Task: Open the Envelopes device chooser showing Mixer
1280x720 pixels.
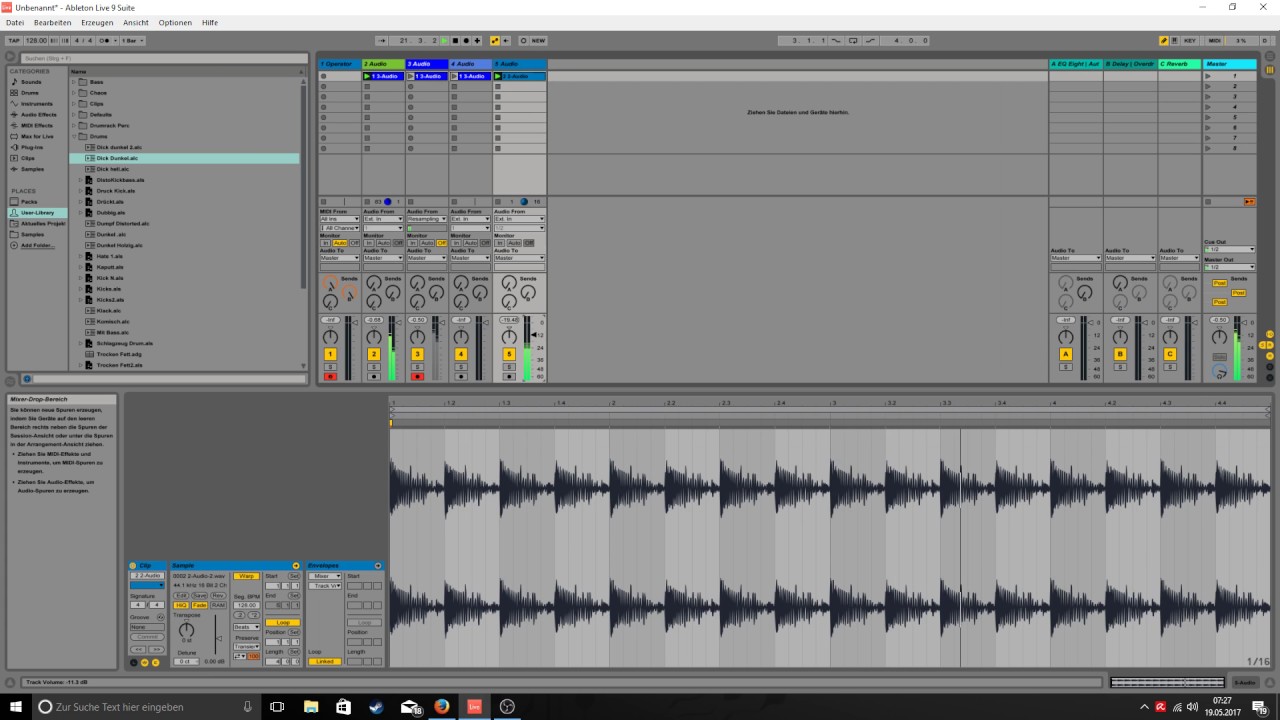Action: coord(325,576)
